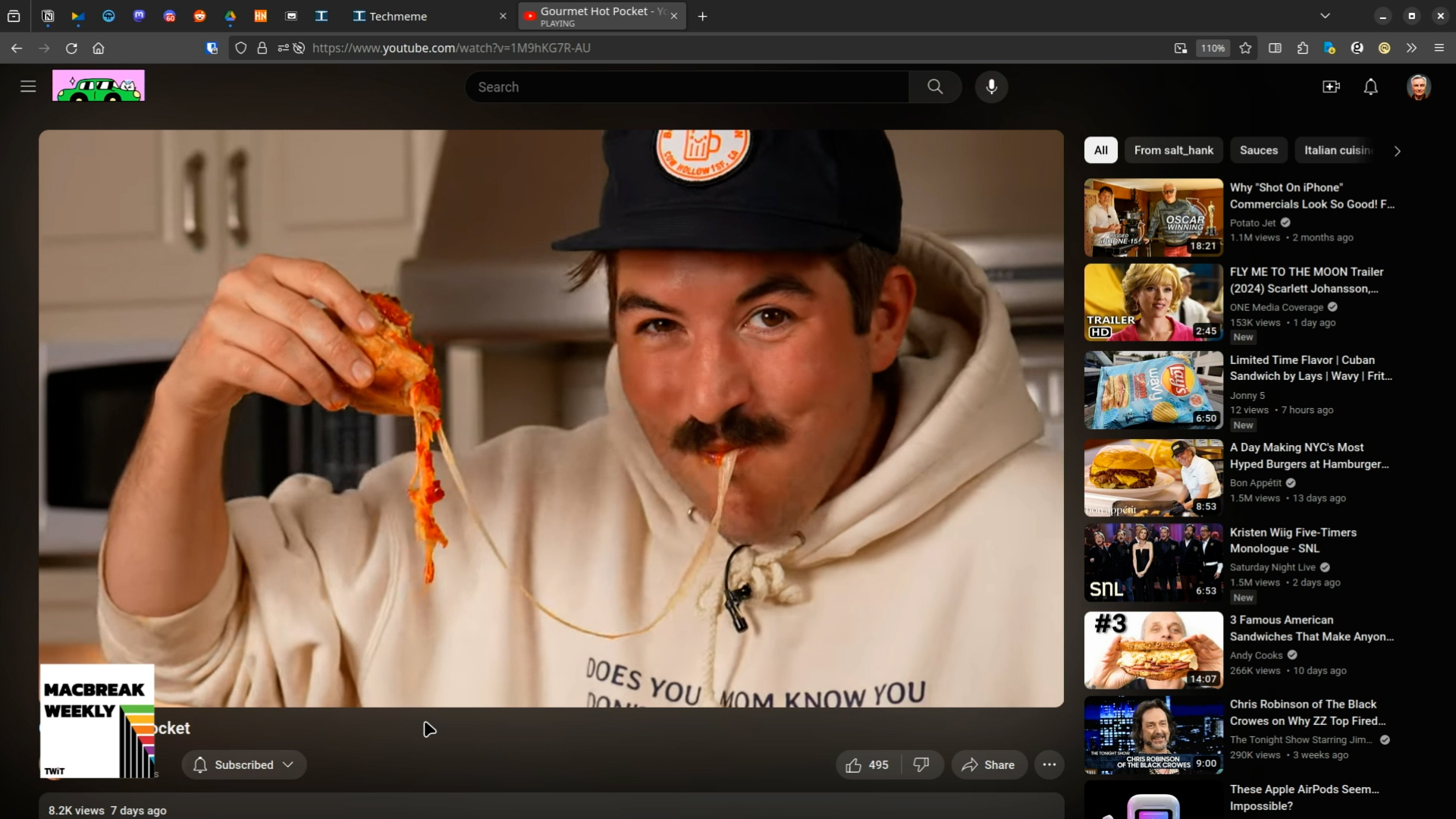Select the Sauces filter chip
1456x819 pixels.
1258,150
